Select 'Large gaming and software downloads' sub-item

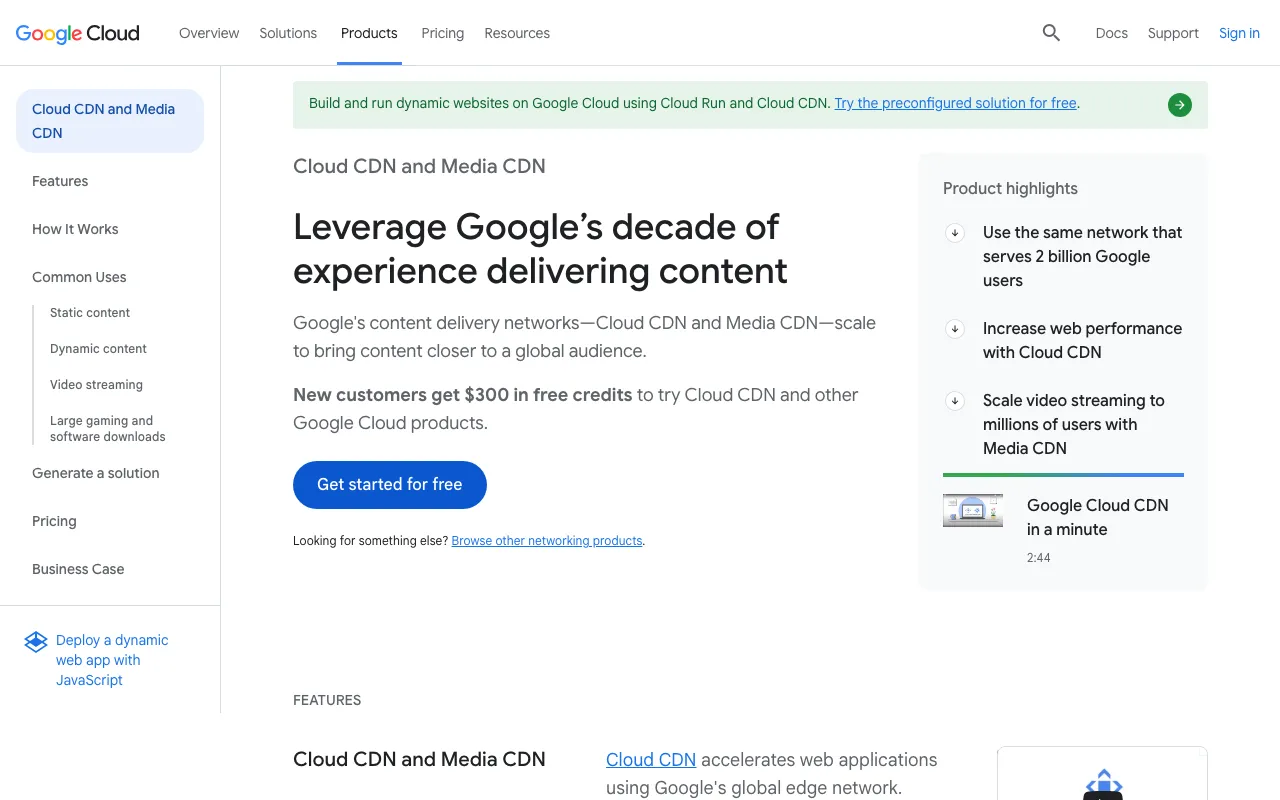coord(108,429)
